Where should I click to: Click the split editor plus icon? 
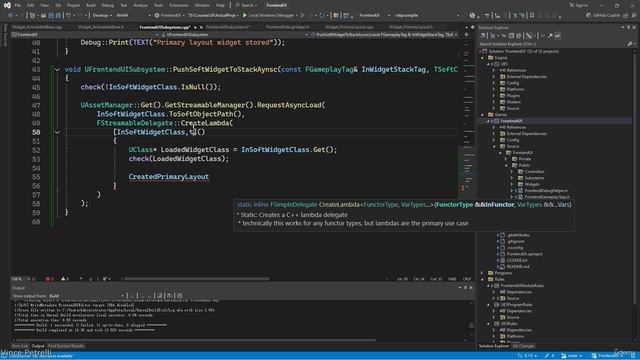(x=467, y=35)
